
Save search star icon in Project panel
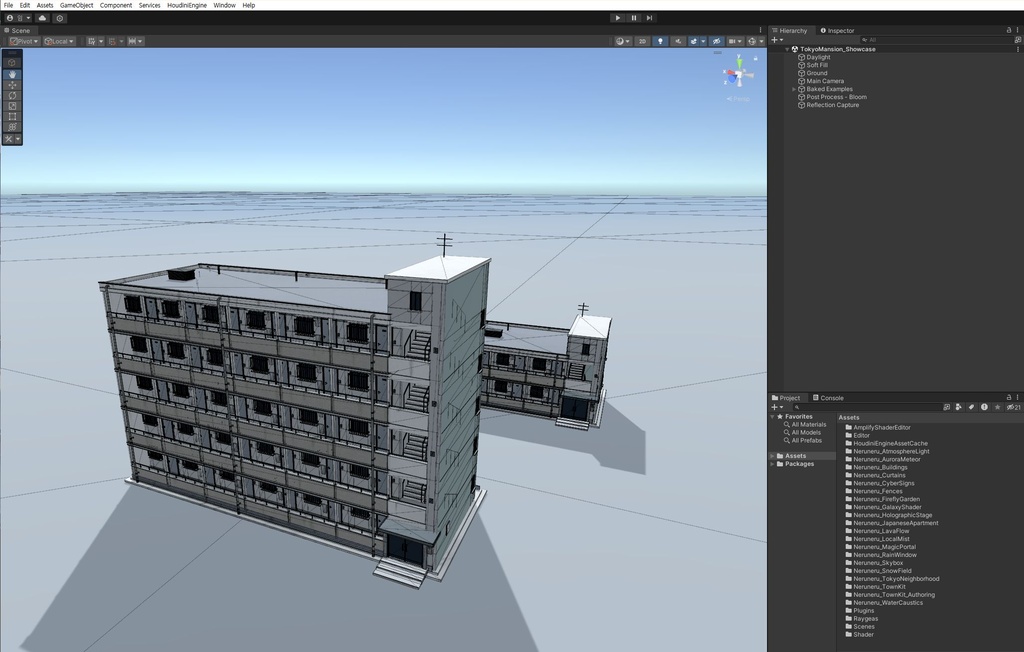(997, 407)
